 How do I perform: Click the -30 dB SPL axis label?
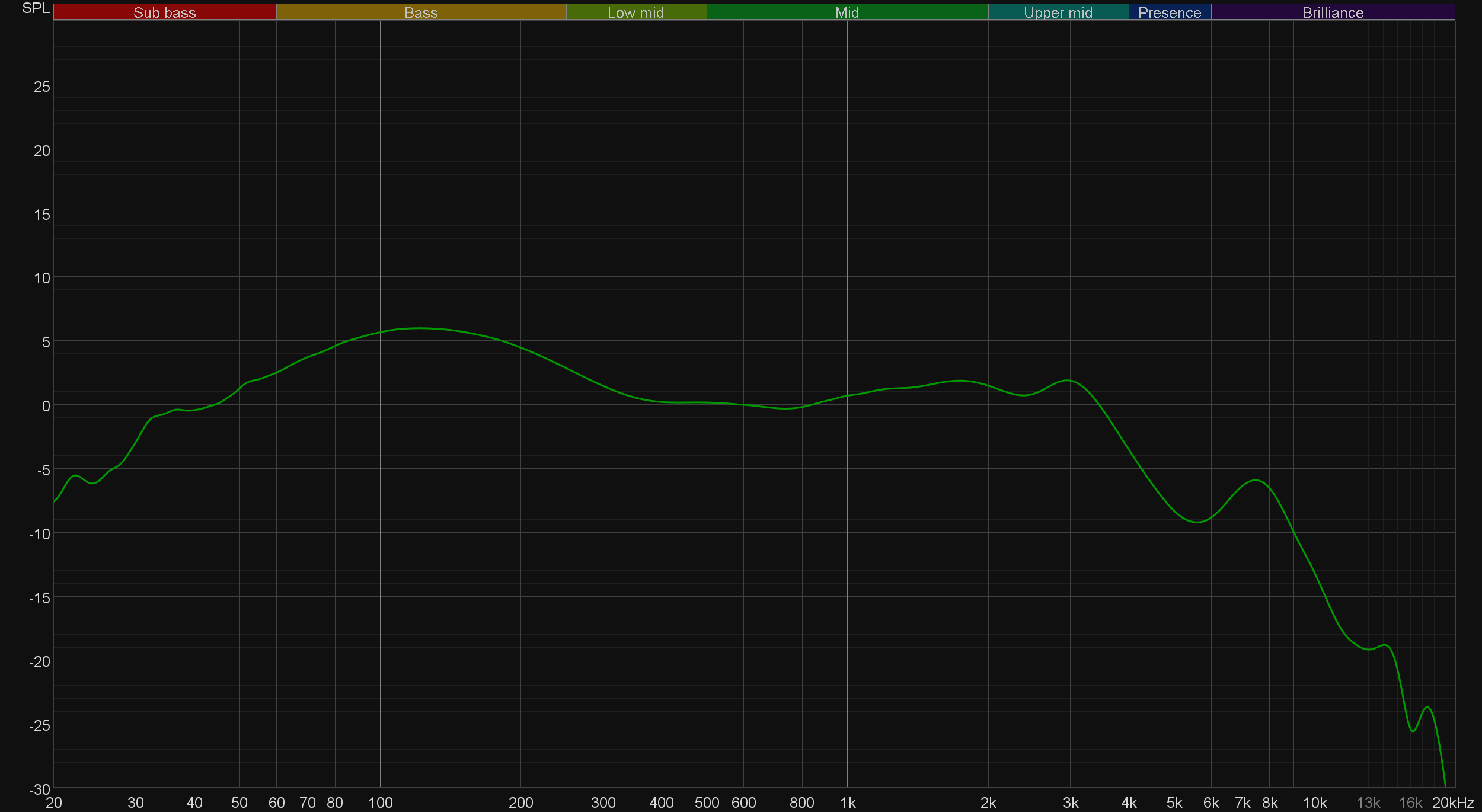coord(40,789)
